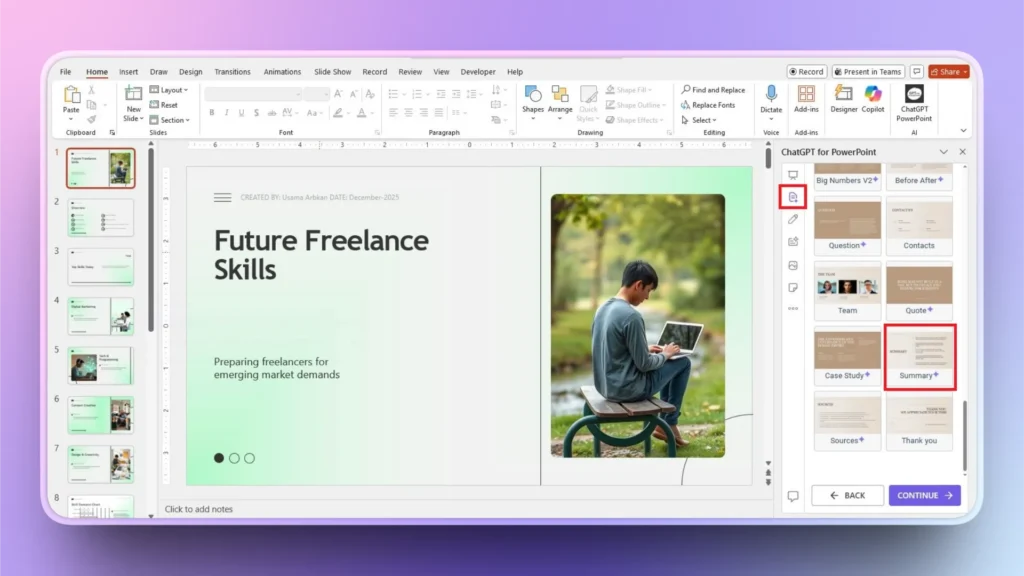Toggle bold formatting
The width and height of the screenshot is (1024, 576).
coord(211,112)
